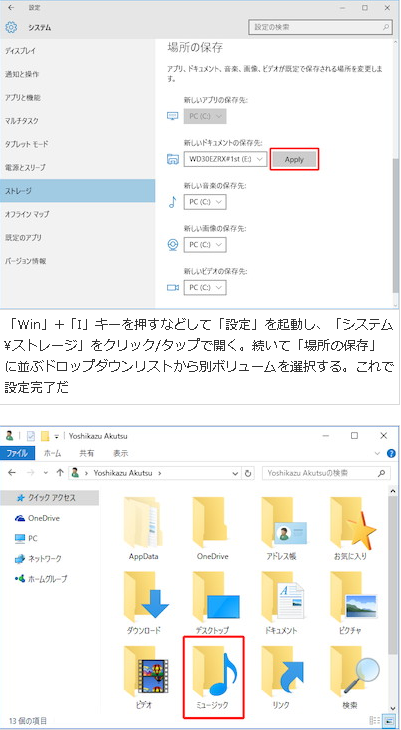Select the リンク folder

click(281, 676)
